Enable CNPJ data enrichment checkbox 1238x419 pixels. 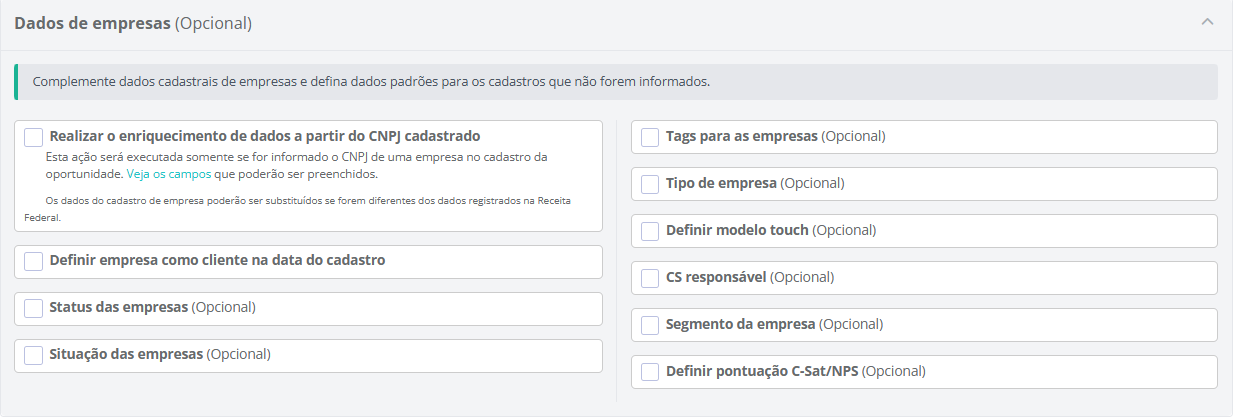click(34, 138)
